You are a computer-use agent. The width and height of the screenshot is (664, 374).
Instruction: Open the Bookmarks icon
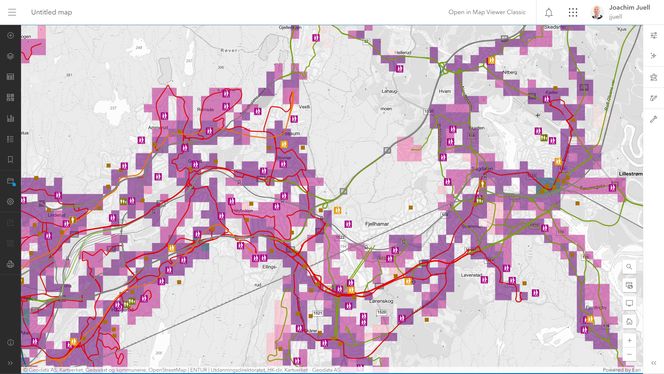coord(11,160)
